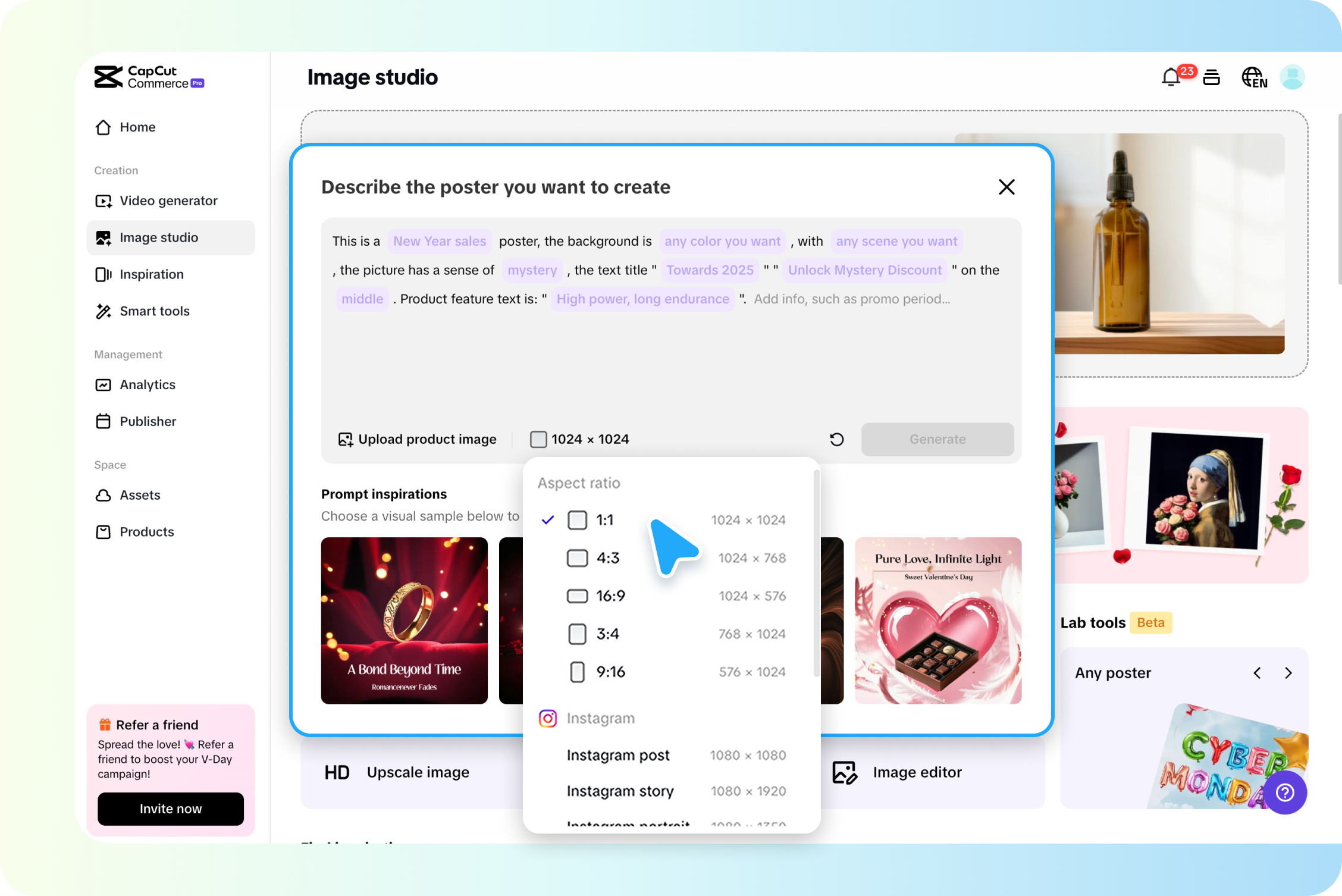Click the previous arrow on Any poster carousel

tap(1257, 673)
